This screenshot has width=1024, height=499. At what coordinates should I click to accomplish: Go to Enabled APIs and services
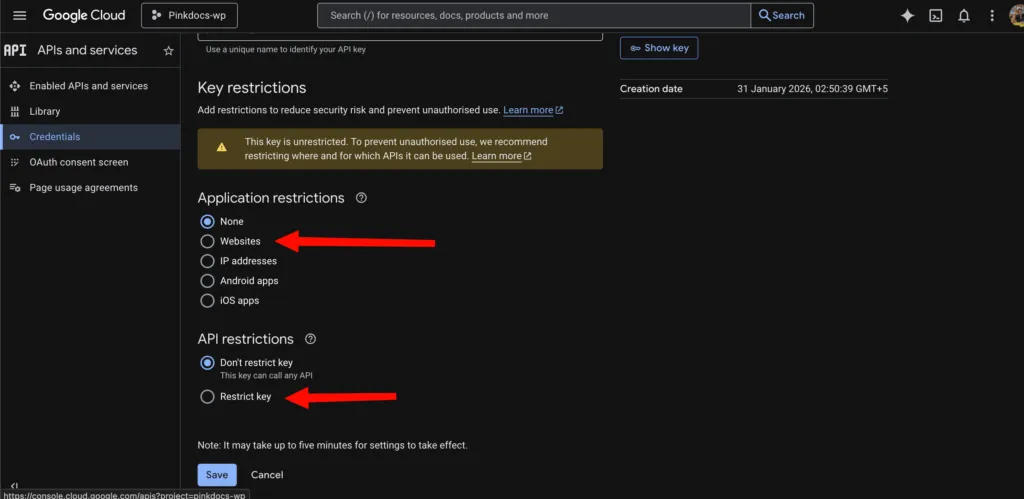(88, 86)
